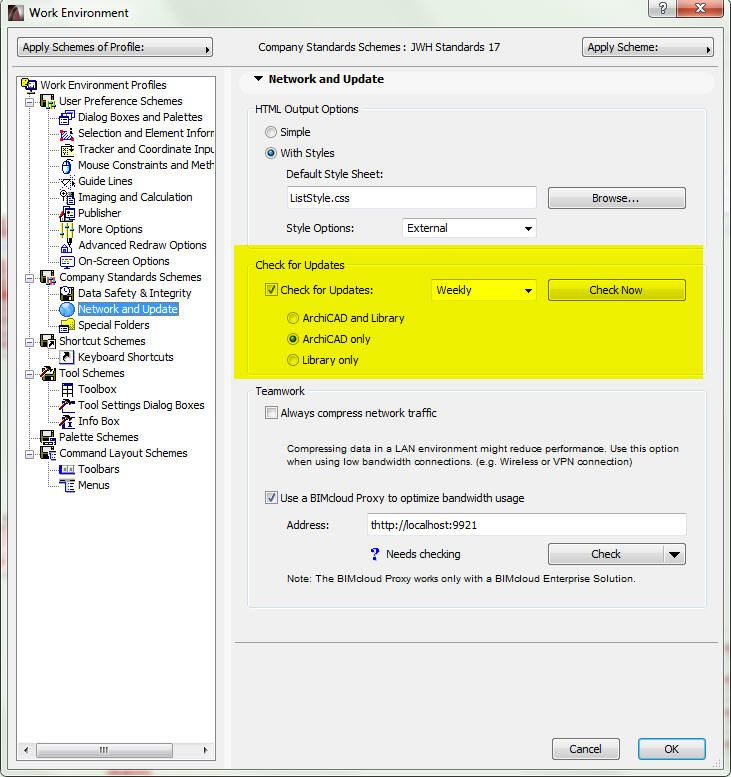Click the Tool Settings Dialog Boxes icon

tap(66, 405)
